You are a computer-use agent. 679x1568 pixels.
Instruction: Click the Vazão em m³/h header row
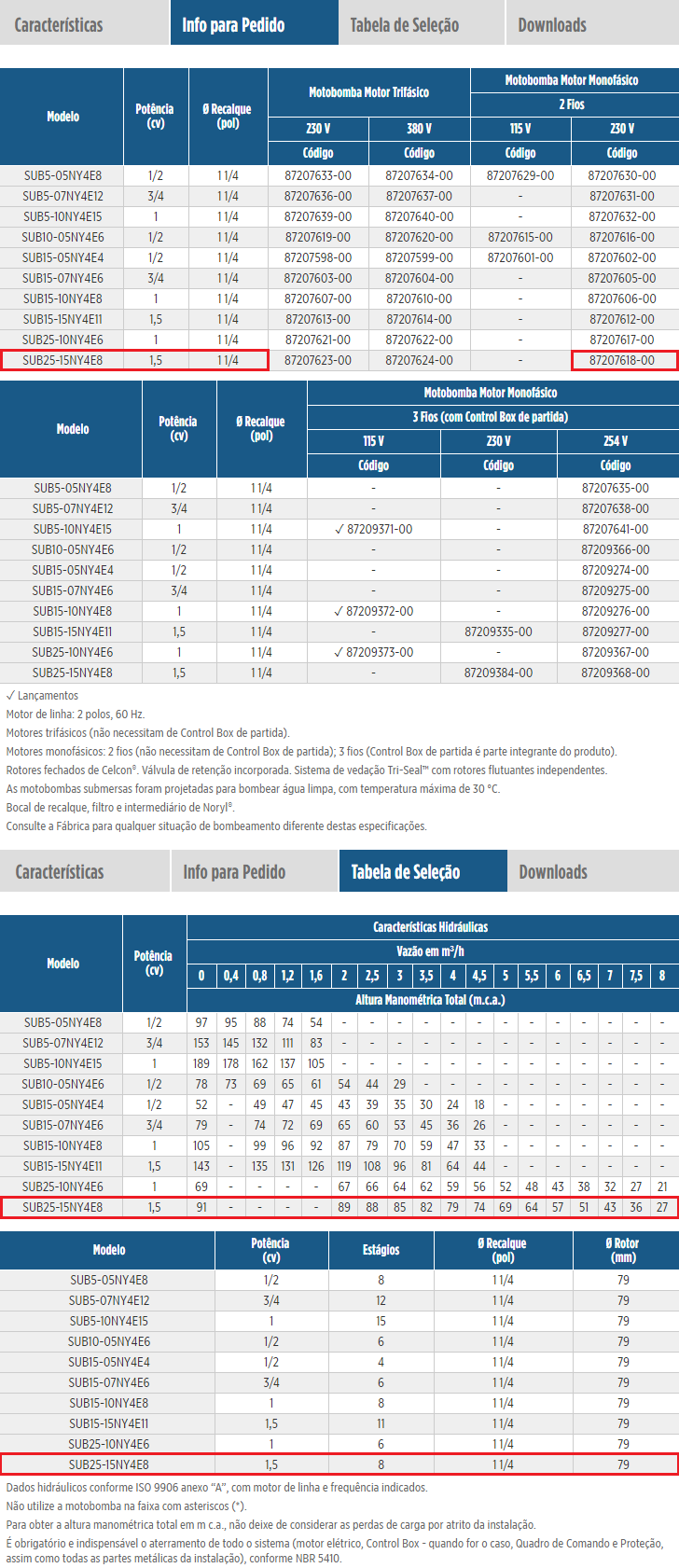pos(430,951)
